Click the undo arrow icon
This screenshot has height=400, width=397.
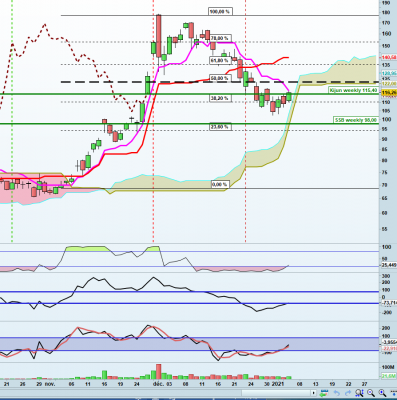click(x=337, y=393)
